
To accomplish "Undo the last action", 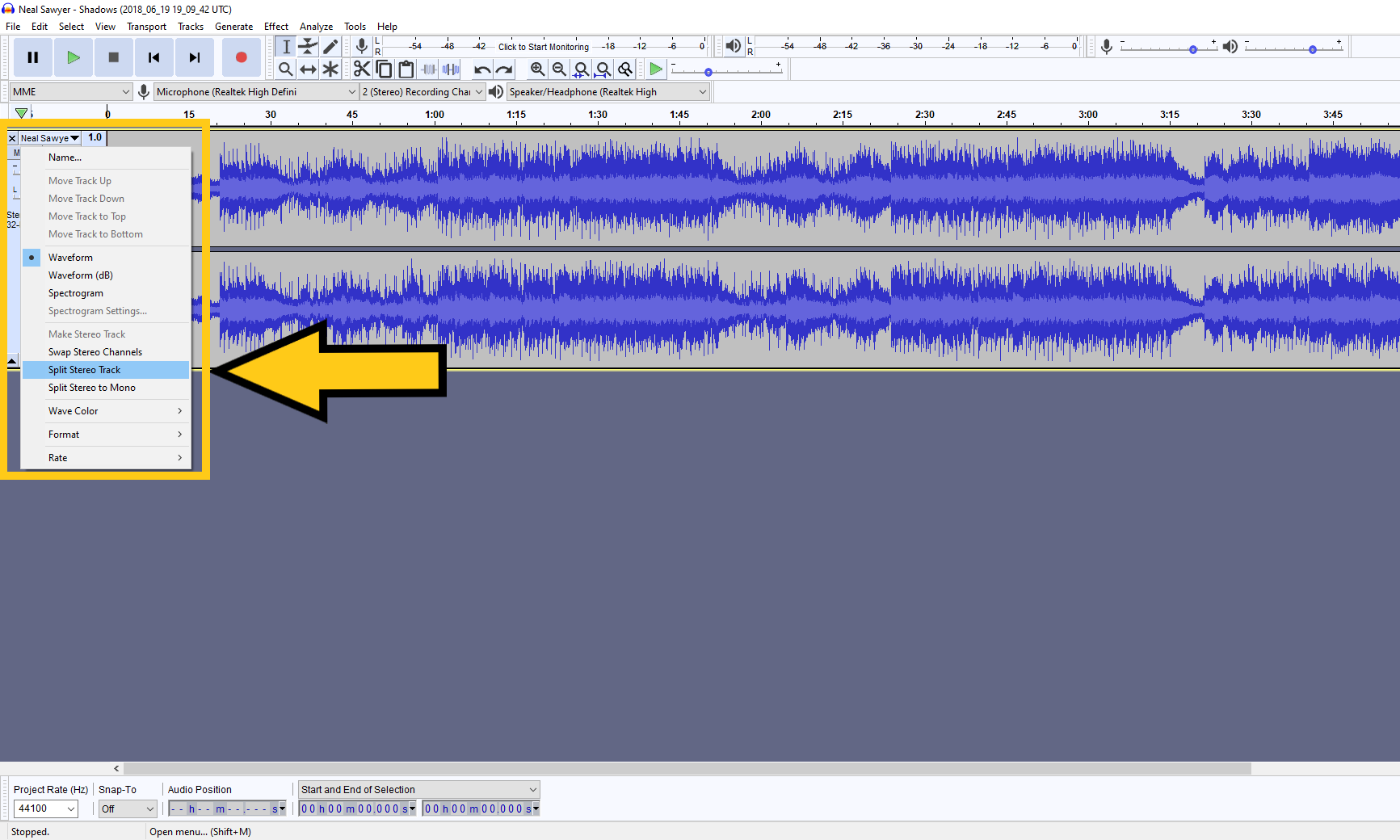I will tap(481, 69).
